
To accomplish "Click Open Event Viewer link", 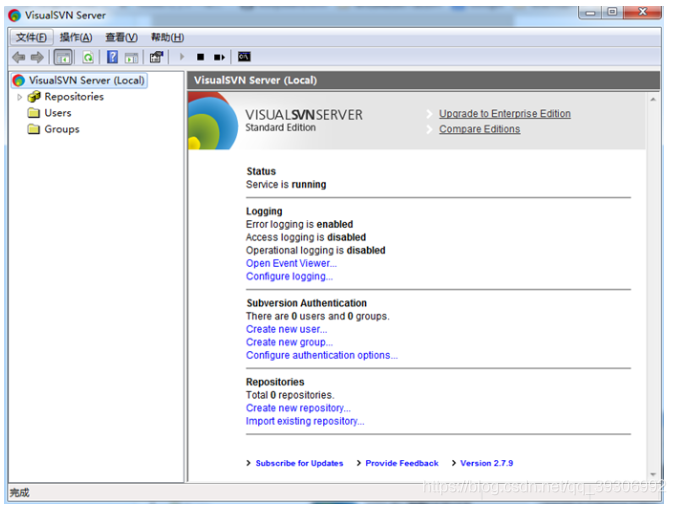I will click(x=291, y=263).
